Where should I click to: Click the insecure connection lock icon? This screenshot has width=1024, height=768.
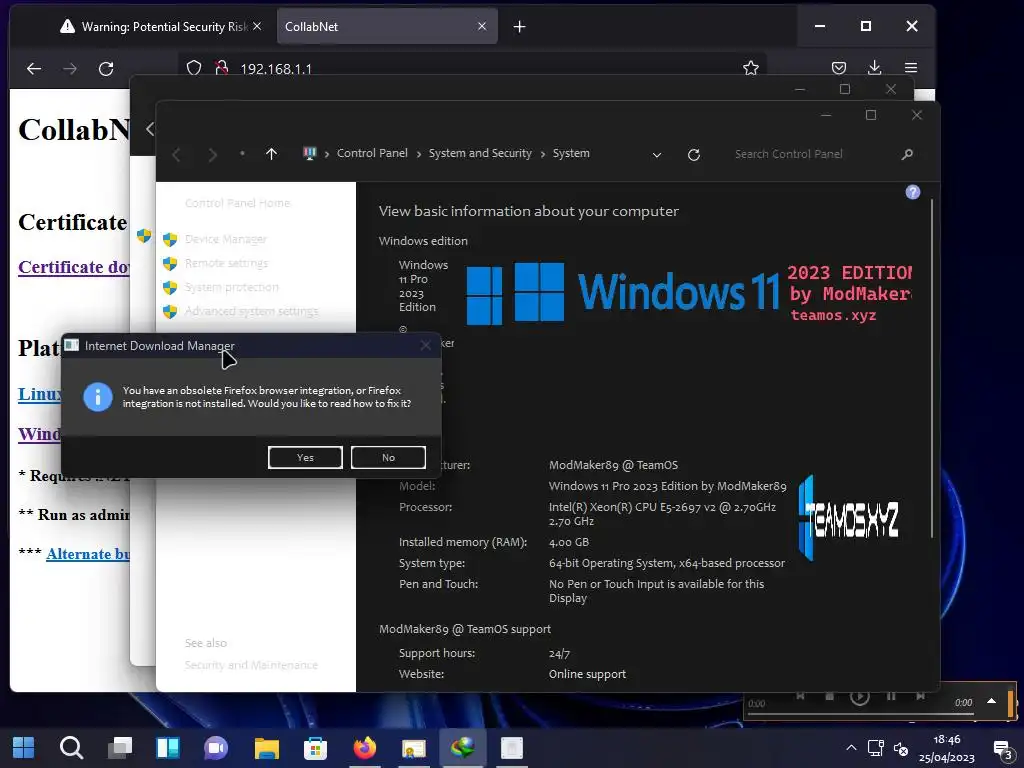222,68
